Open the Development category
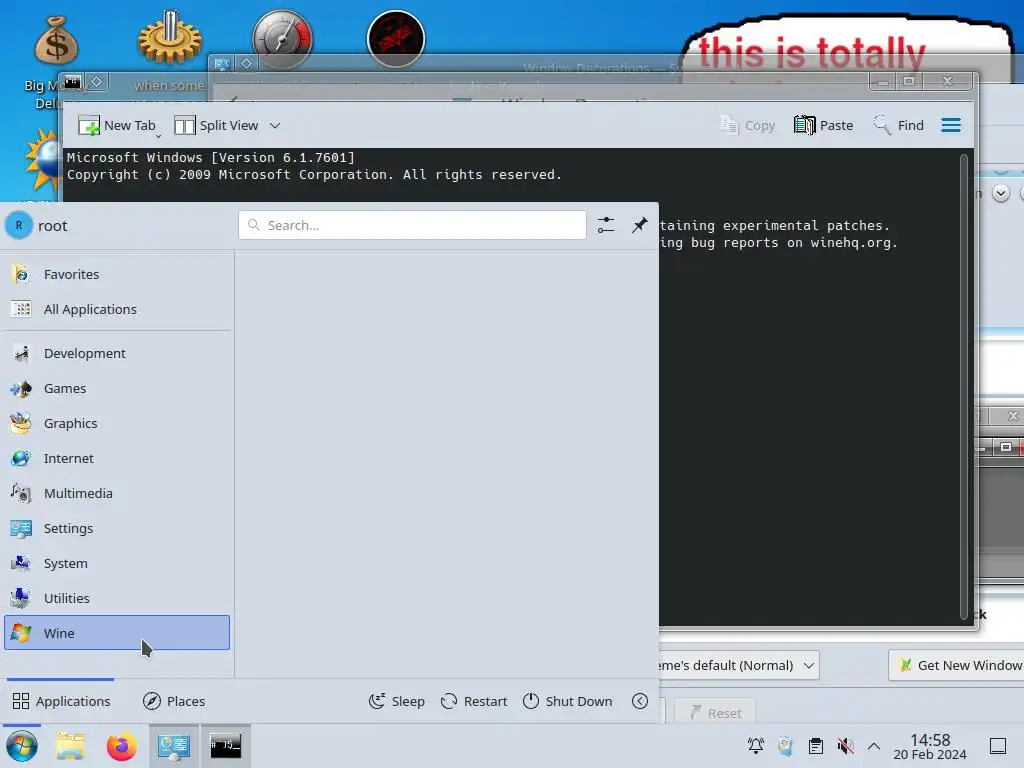The width and height of the screenshot is (1024, 768). tap(117, 353)
